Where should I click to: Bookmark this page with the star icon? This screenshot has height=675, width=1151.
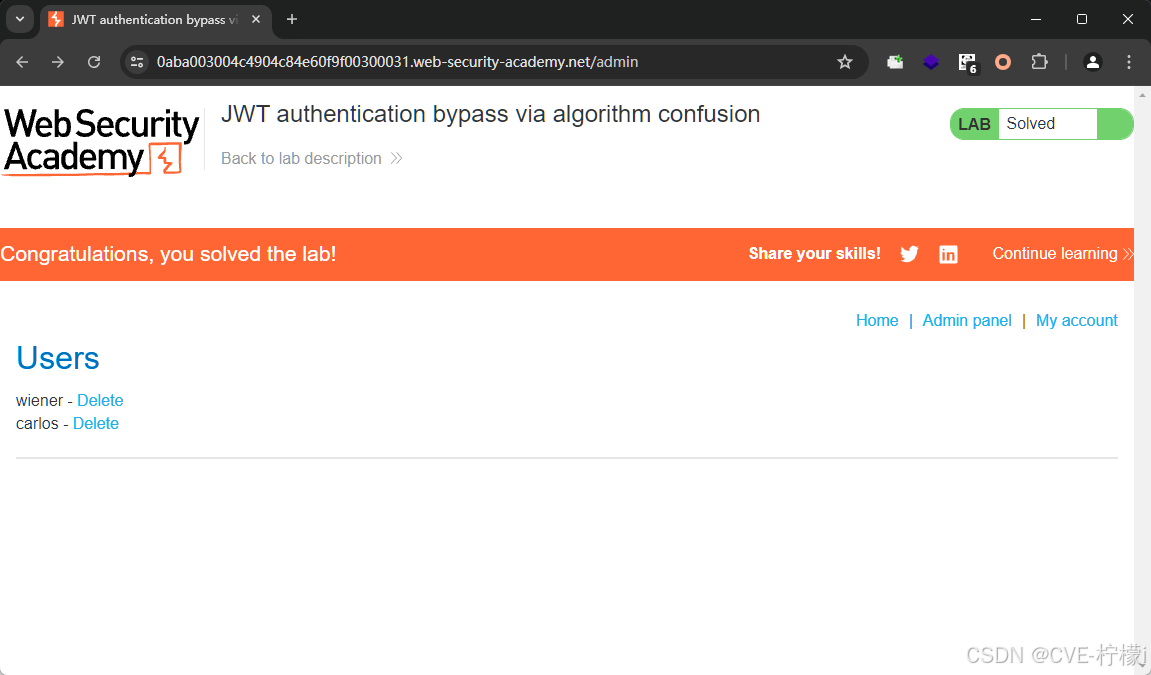(x=845, y=62)
